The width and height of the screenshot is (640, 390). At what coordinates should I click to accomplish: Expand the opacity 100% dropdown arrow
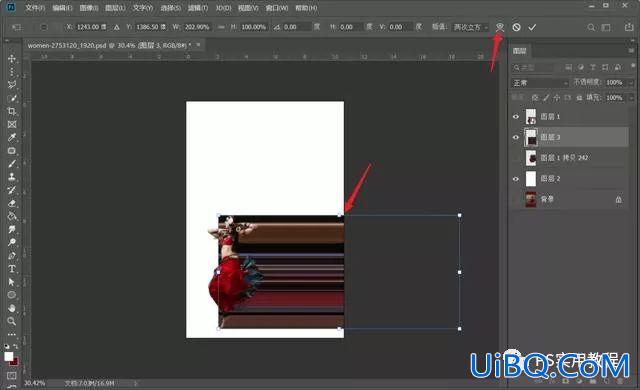pos(631,83)
